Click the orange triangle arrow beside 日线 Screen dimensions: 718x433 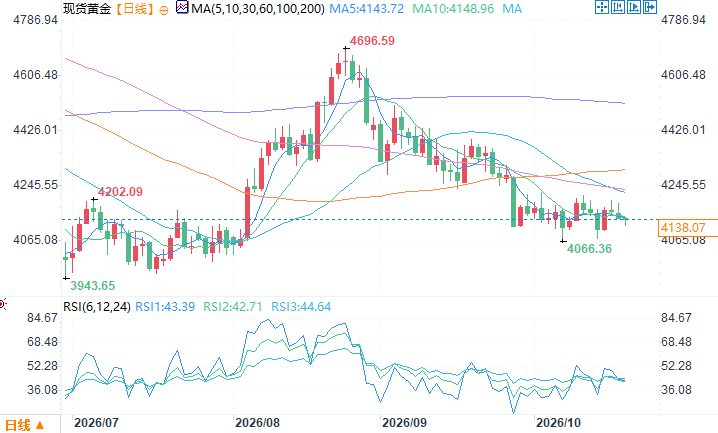pyautogui.click(x=40, y=425)
